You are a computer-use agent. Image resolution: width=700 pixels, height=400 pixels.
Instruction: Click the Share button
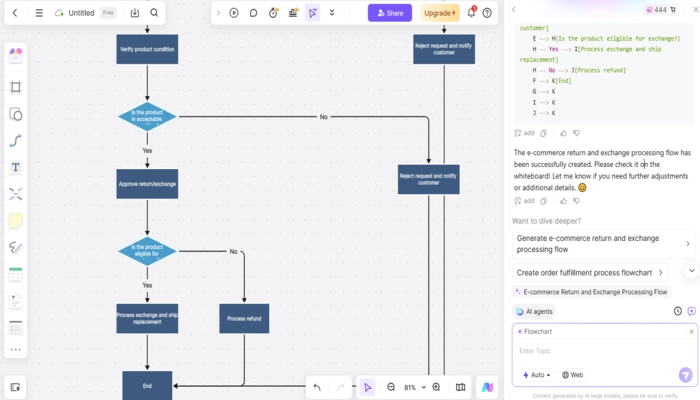pos(390,13)
